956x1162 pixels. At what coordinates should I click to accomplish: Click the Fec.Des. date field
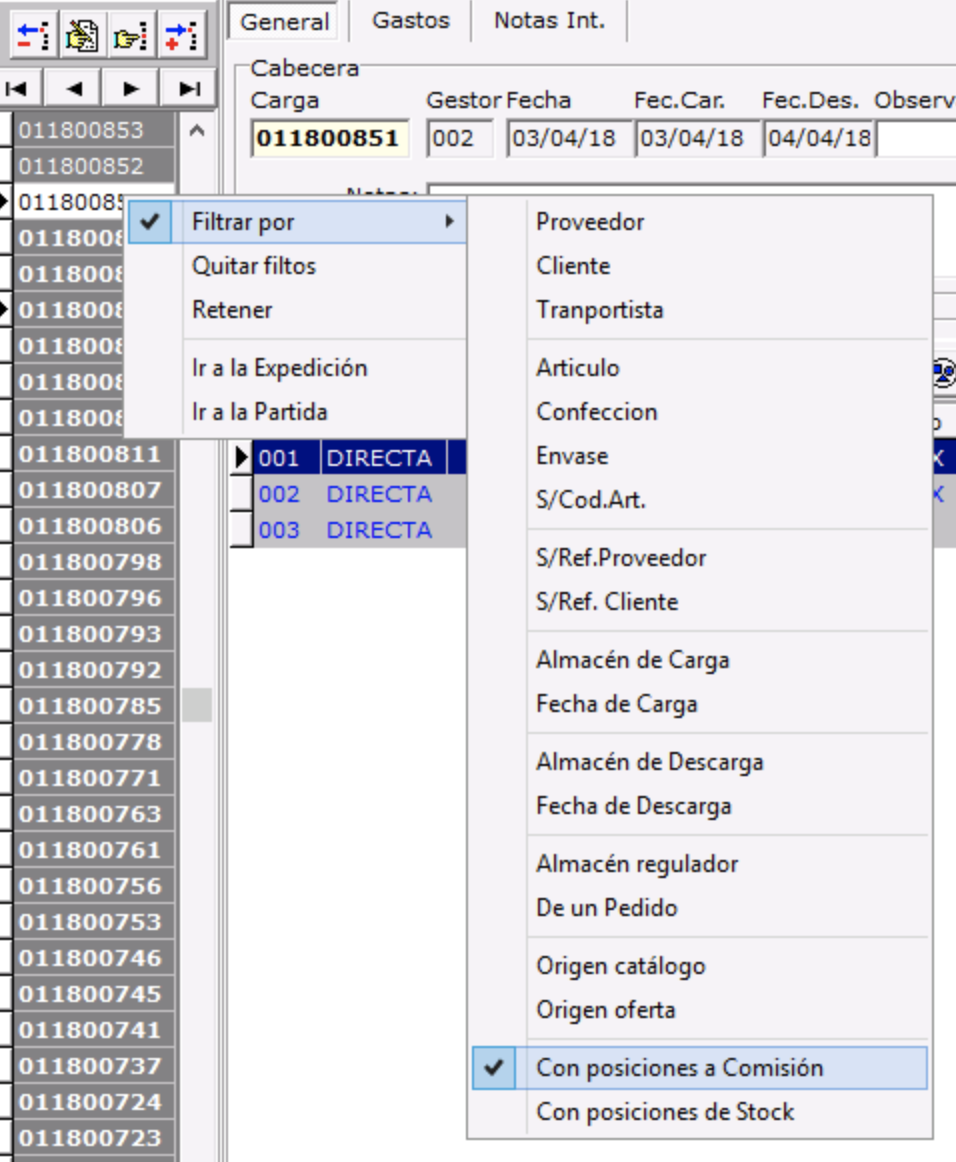pyautogui.click(x=818, y=138)
